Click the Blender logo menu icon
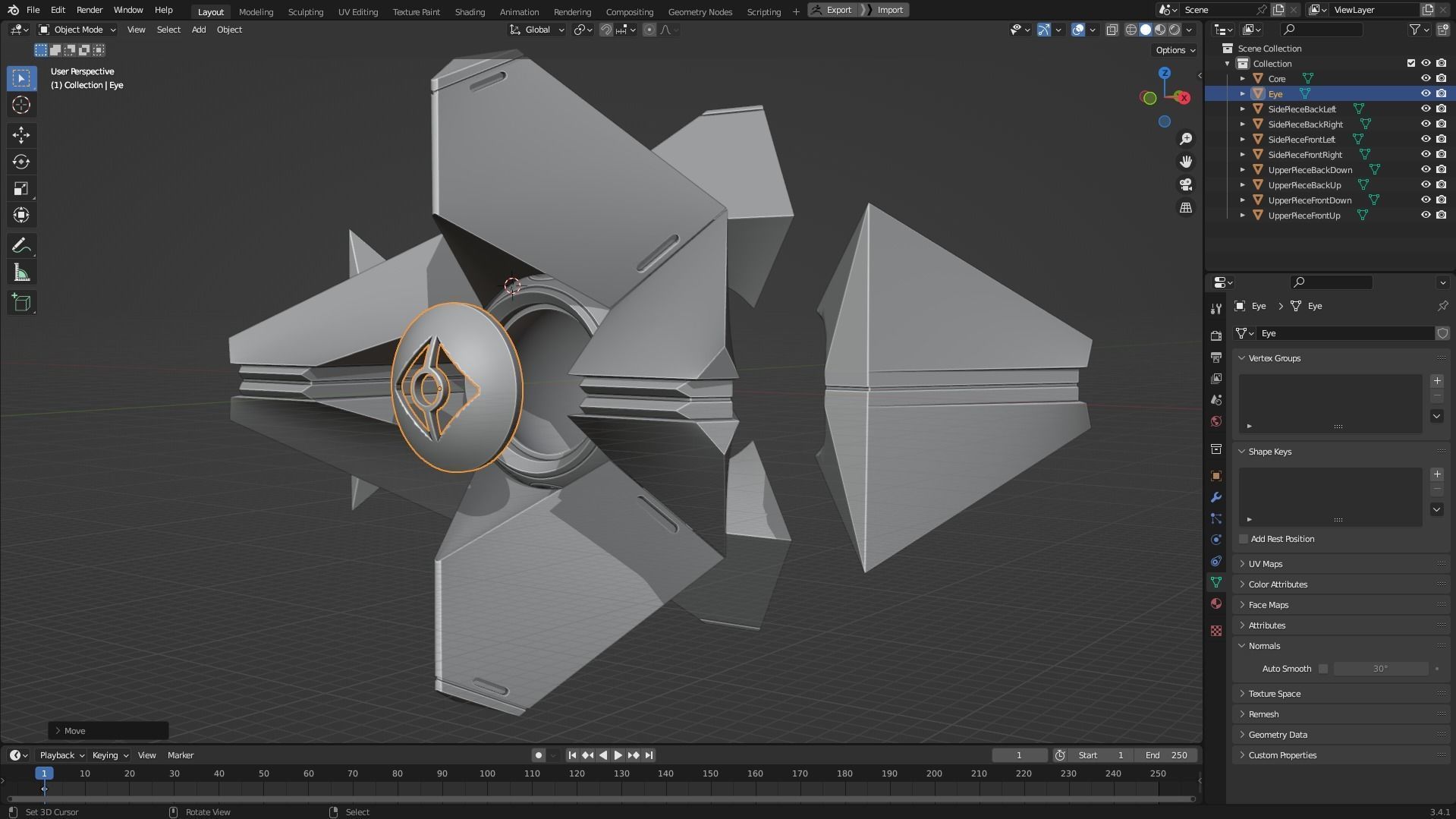Screen dimensions: 1456x819 [x=13, y=10]
